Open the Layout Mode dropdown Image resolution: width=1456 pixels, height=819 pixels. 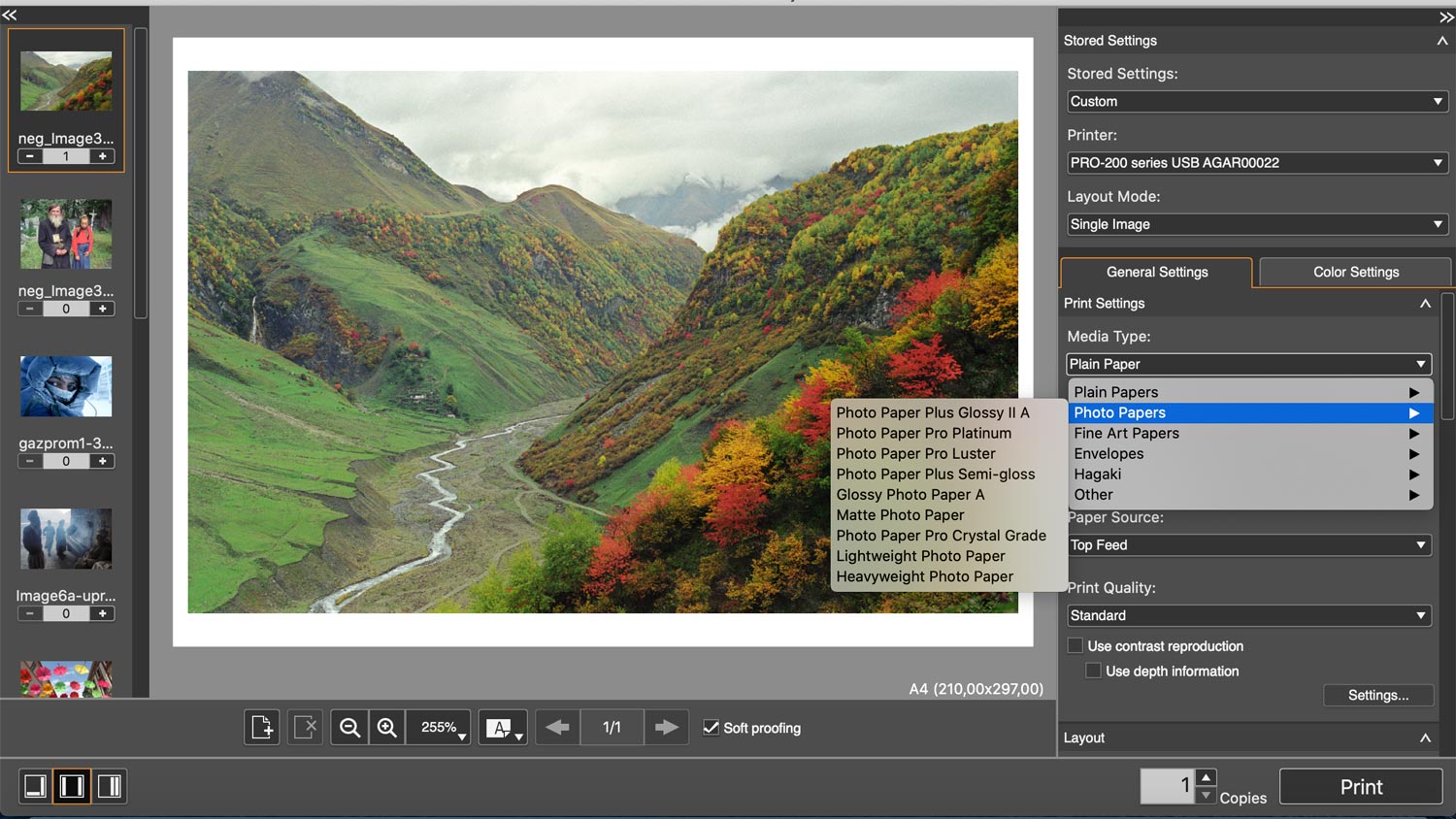(1257, 224)
